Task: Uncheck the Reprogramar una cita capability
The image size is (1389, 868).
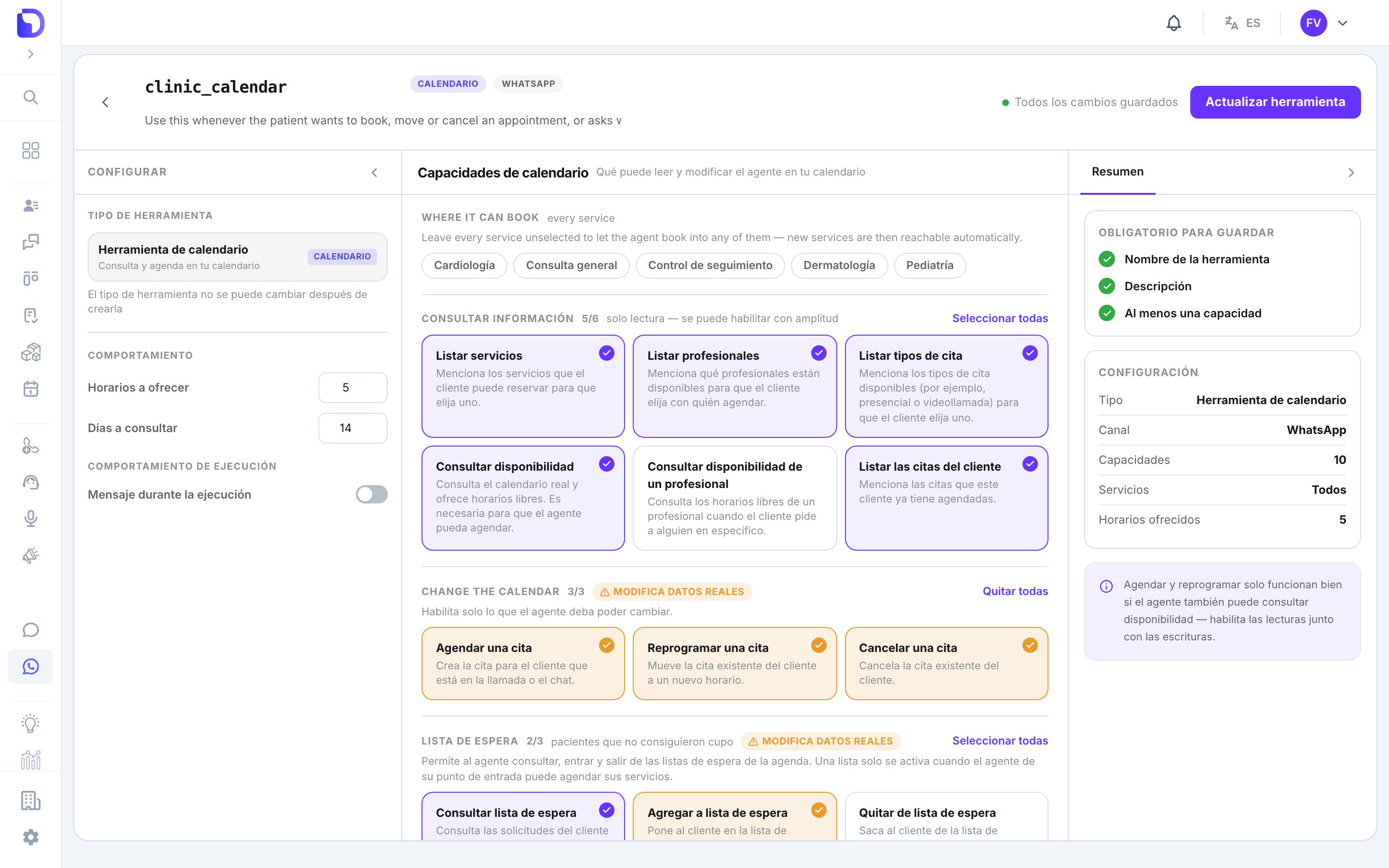Action: [x=735, y=663]
